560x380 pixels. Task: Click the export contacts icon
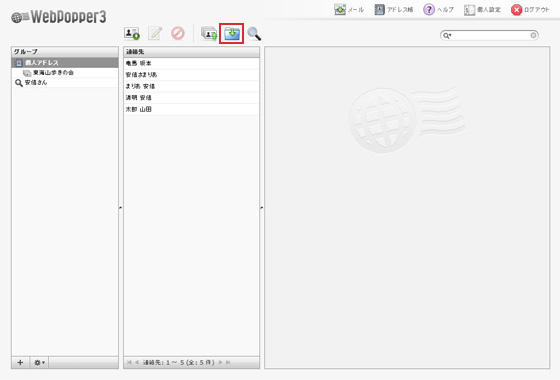209,34
